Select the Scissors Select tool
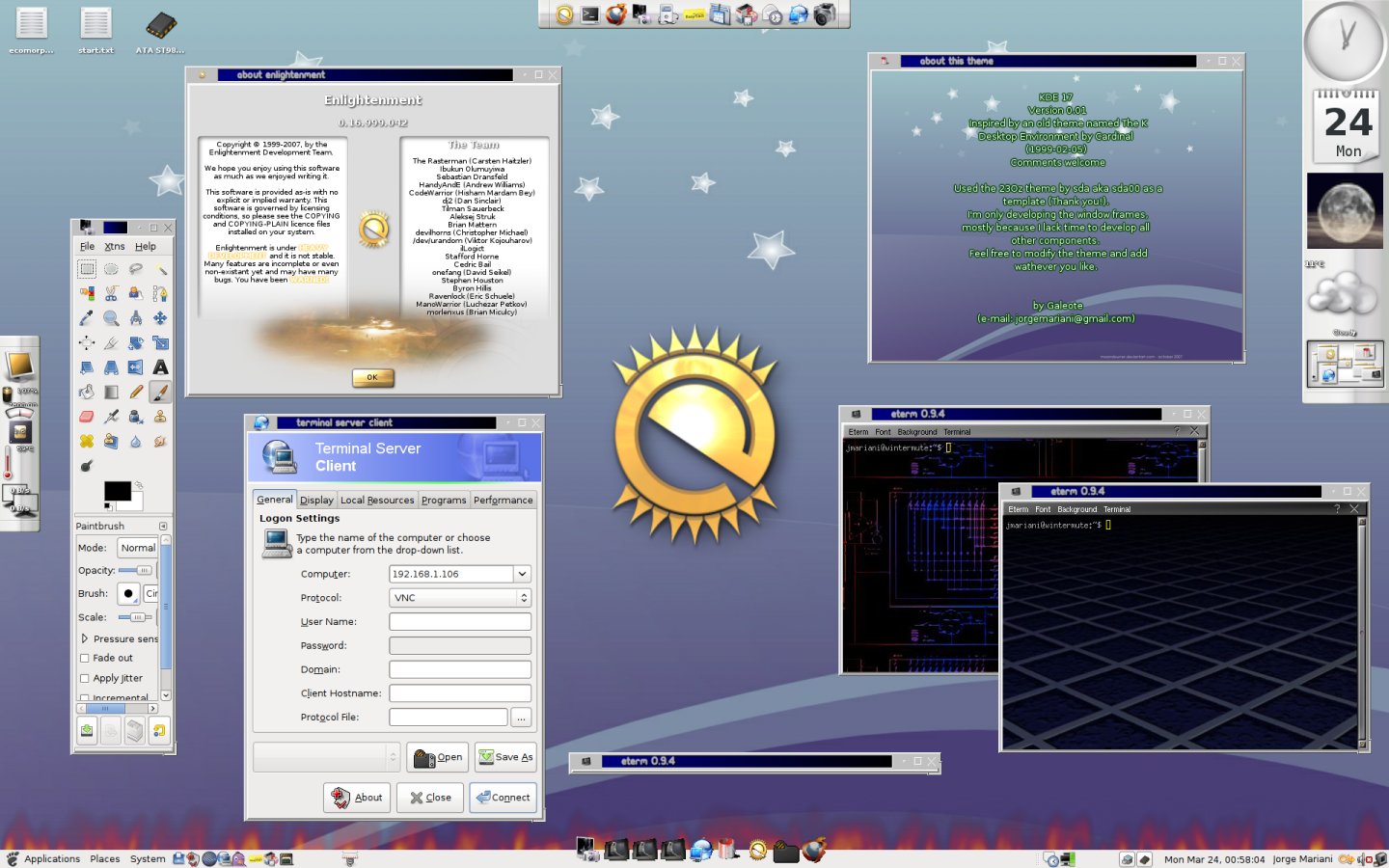The image size is (1389, 868). (111, 293)
